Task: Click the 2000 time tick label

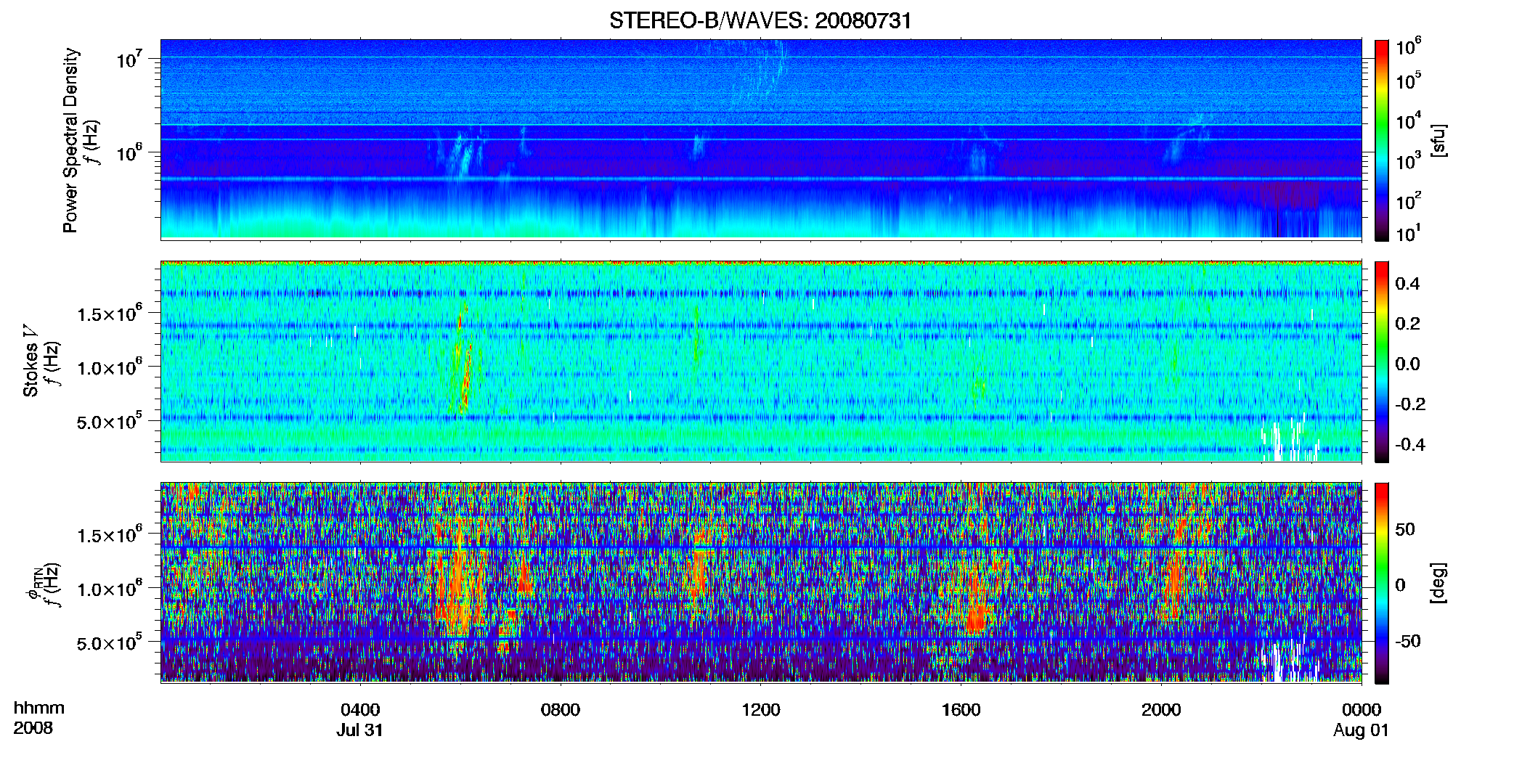Action: point(1161,710)
